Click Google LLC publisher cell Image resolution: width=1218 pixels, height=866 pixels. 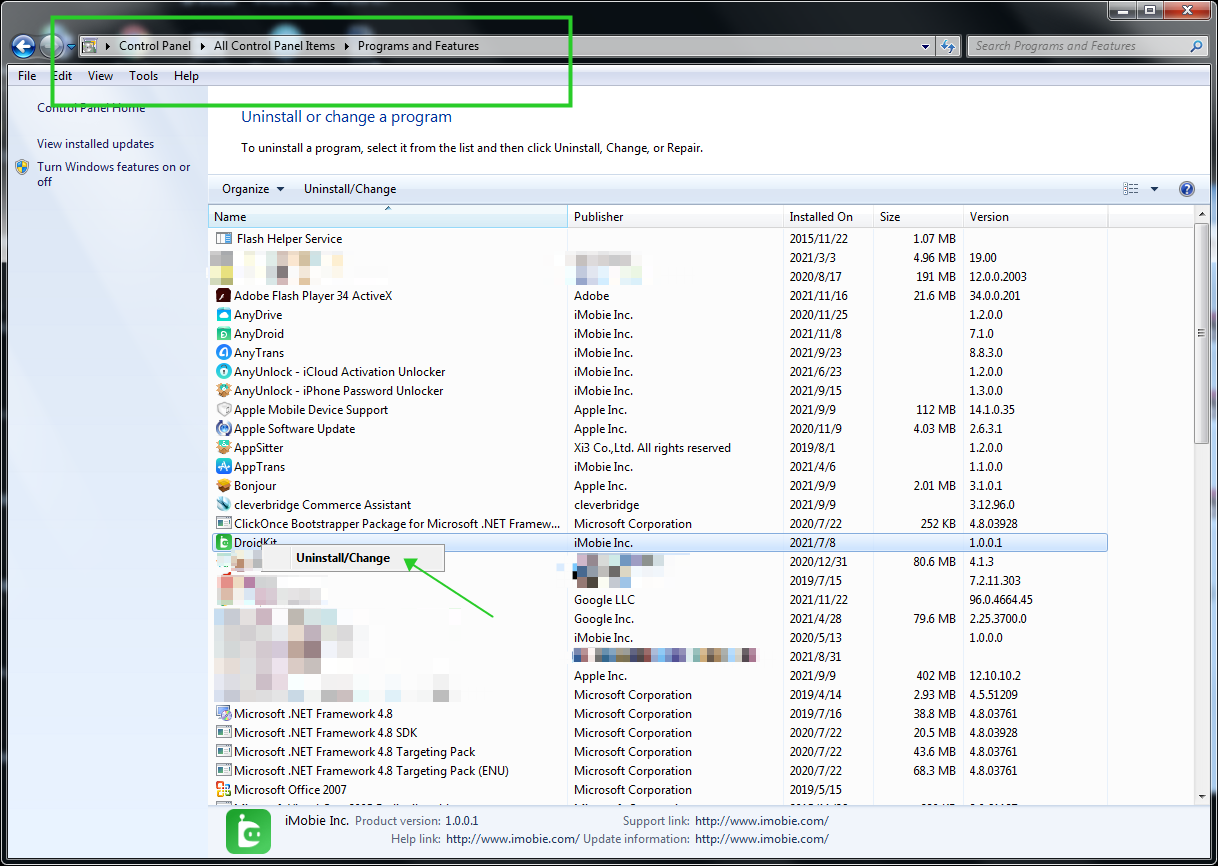[604, 600]
